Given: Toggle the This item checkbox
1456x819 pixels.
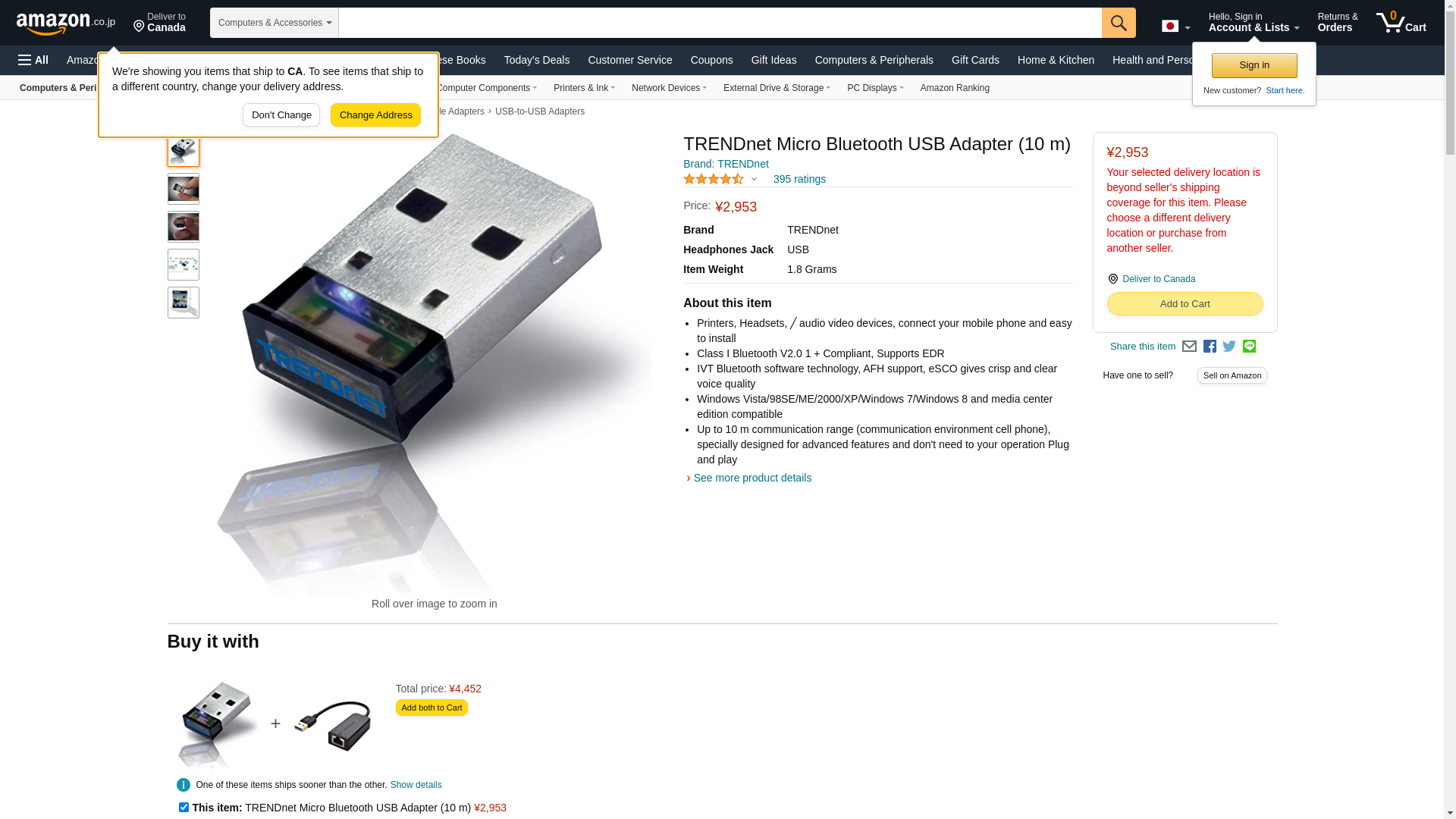Looking at the screenshot, I should coord(184,808).
